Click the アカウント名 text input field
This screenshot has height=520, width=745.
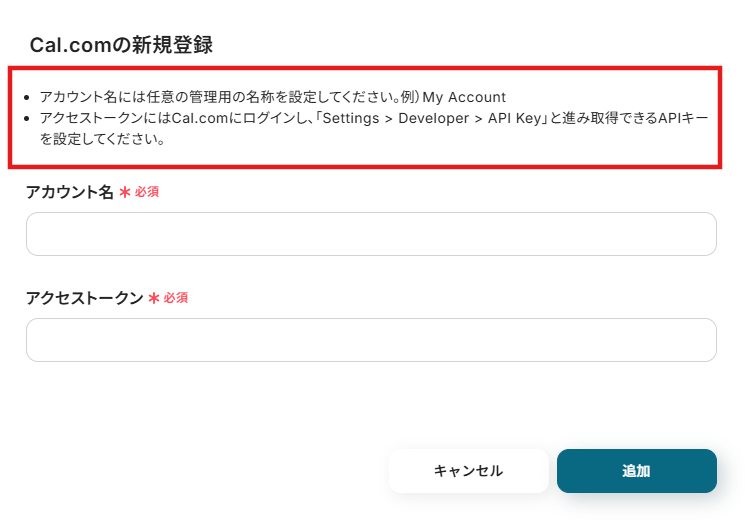click(371, 234)
